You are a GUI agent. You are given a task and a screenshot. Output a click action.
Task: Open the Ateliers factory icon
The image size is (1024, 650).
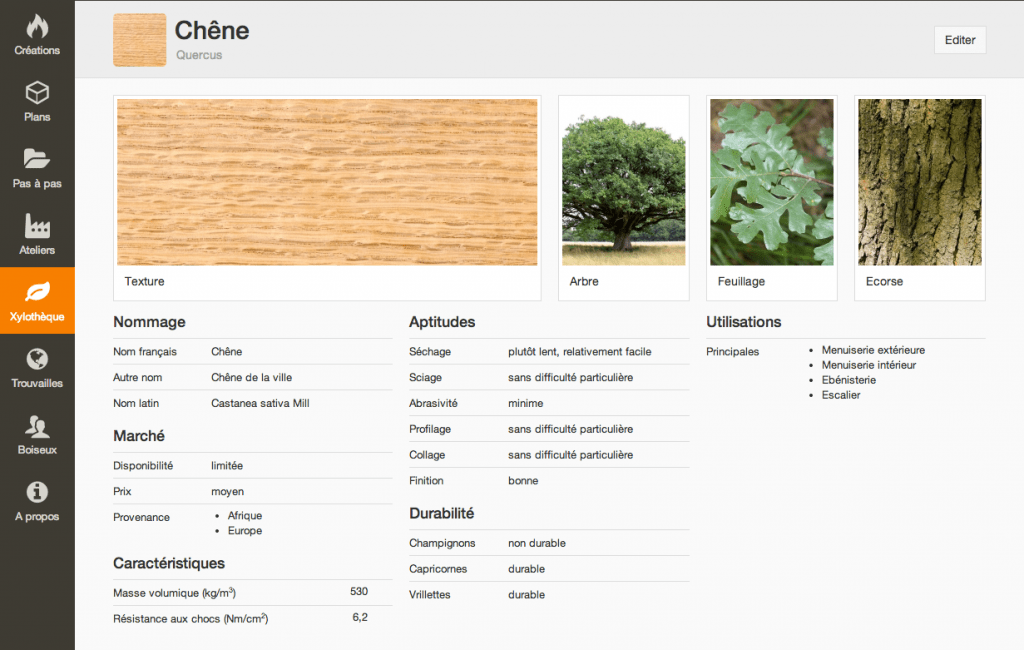coord(37,226)
